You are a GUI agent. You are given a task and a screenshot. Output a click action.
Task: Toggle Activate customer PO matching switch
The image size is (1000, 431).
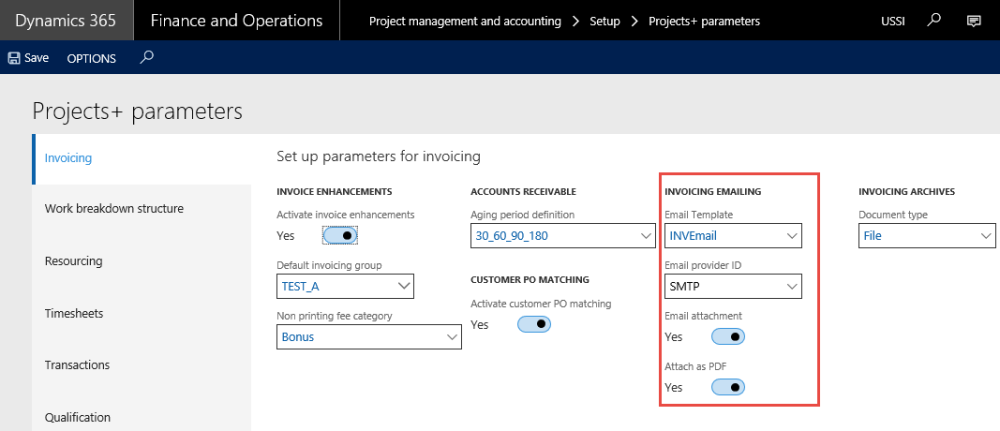pos(534,324)
